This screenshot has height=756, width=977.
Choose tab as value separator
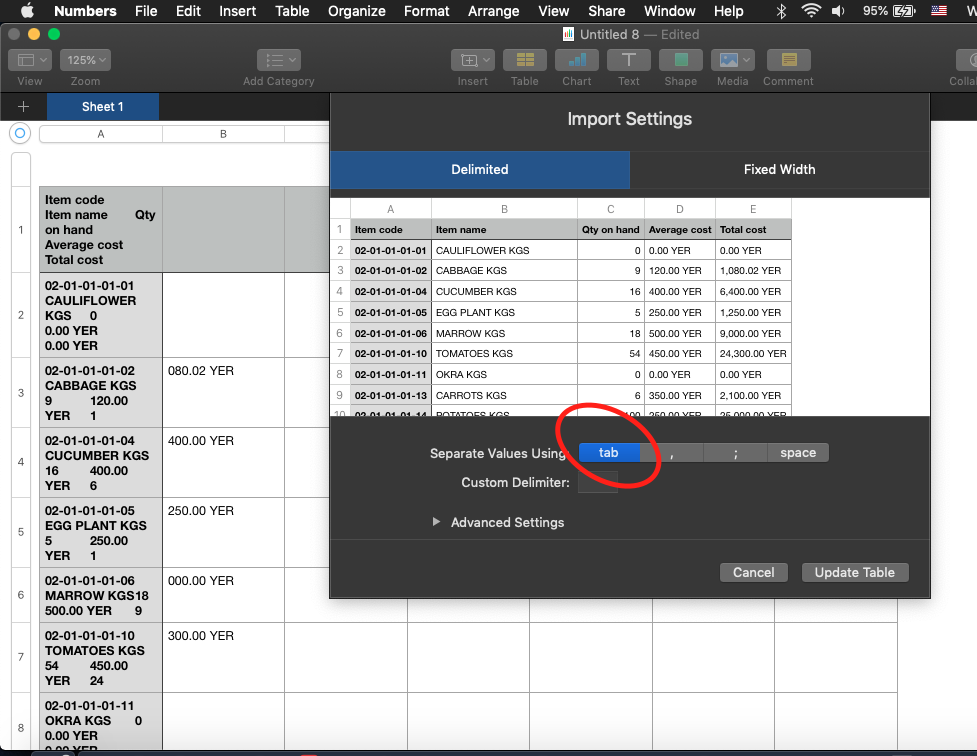click(609, 452)
